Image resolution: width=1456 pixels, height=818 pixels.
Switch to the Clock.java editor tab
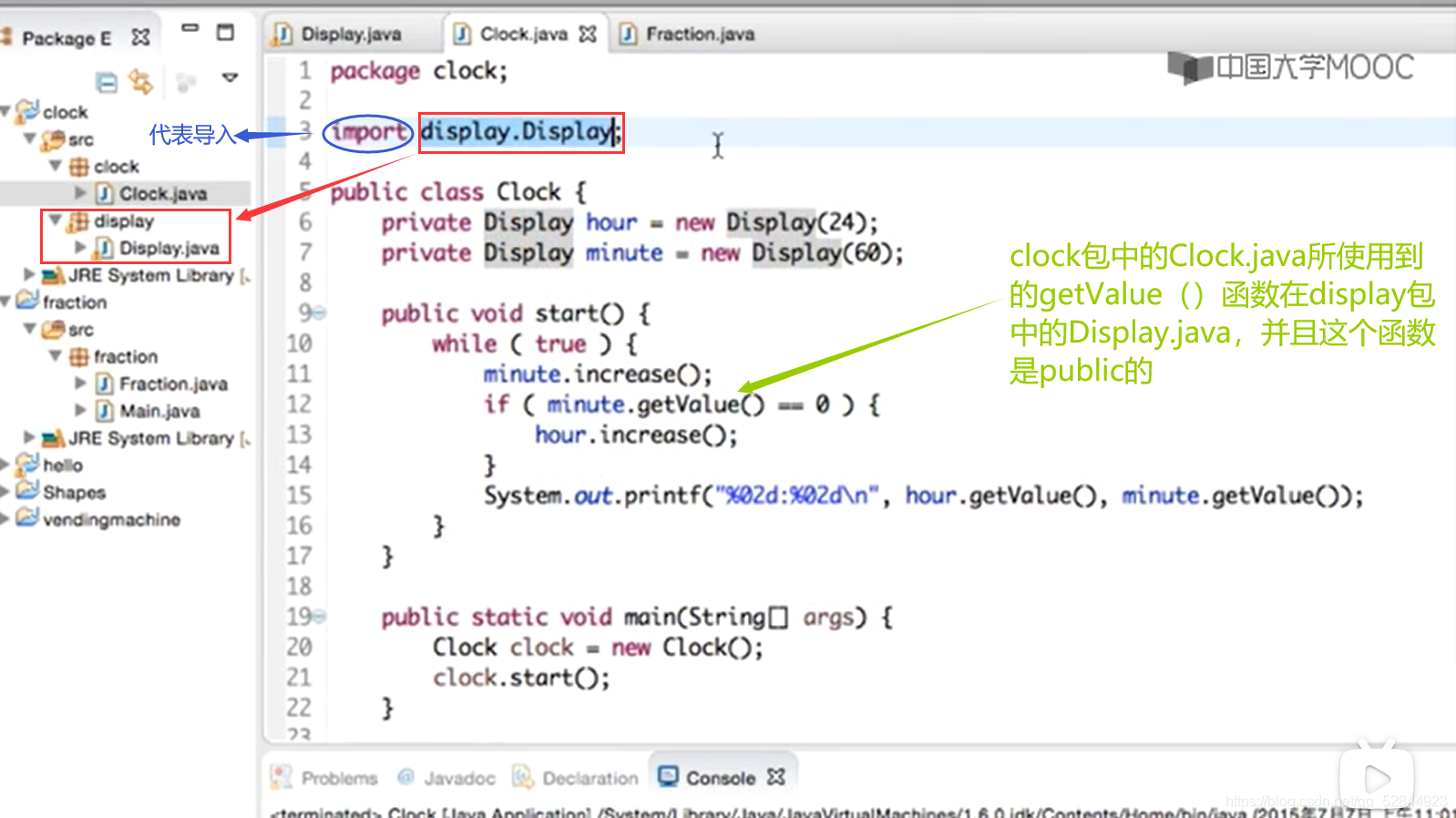click(523, 34)
